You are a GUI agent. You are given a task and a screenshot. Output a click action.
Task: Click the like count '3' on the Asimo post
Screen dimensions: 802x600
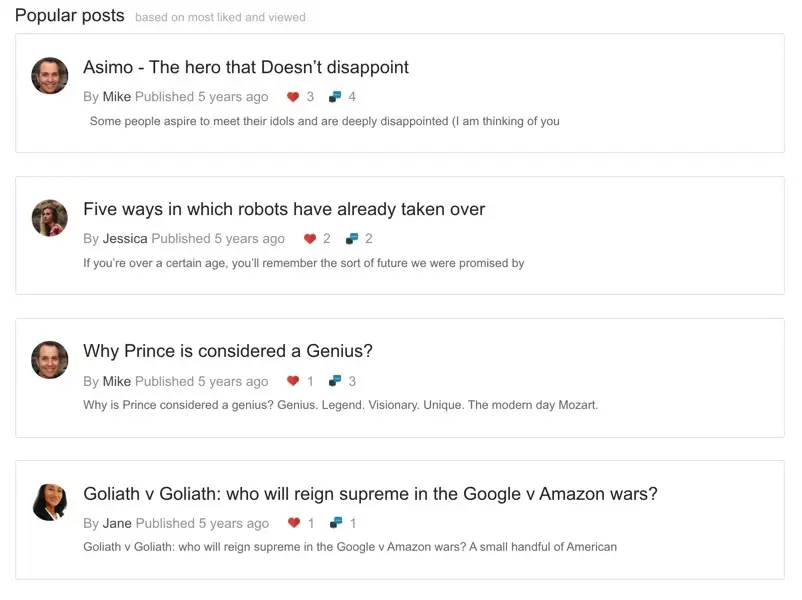pyautogui.click(x=309, y=97)
